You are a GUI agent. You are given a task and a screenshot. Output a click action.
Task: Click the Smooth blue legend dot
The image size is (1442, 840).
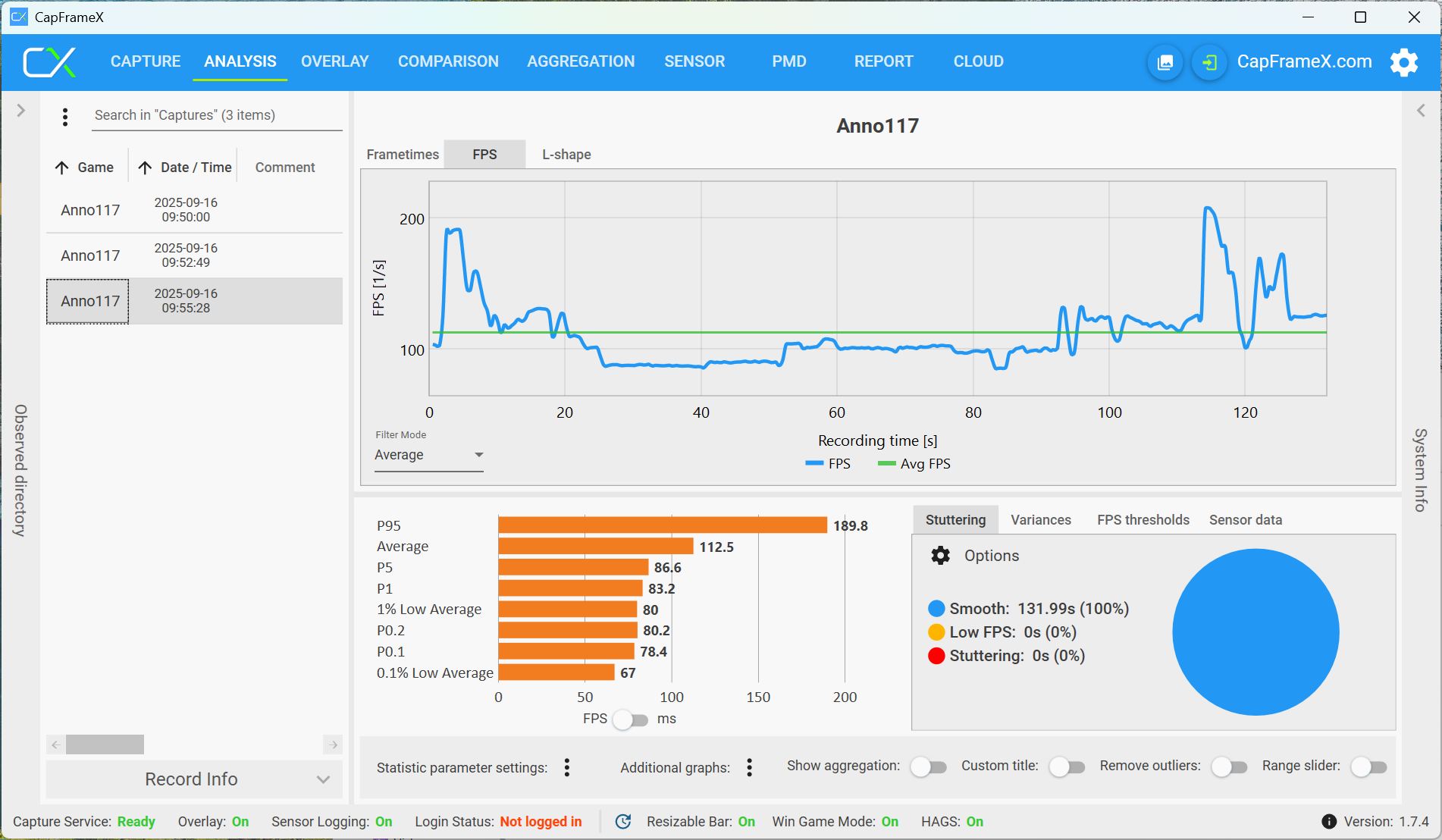936,609
